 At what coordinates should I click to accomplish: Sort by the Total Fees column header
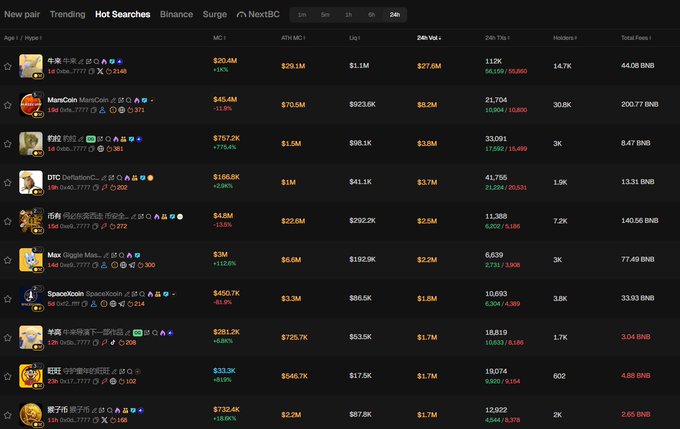(636, 38)
